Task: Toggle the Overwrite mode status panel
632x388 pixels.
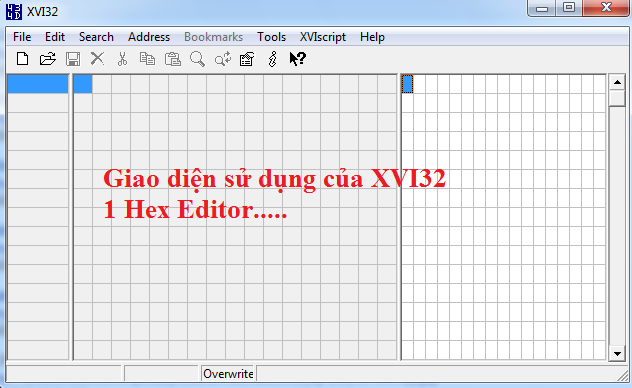Action: [228, 374]
